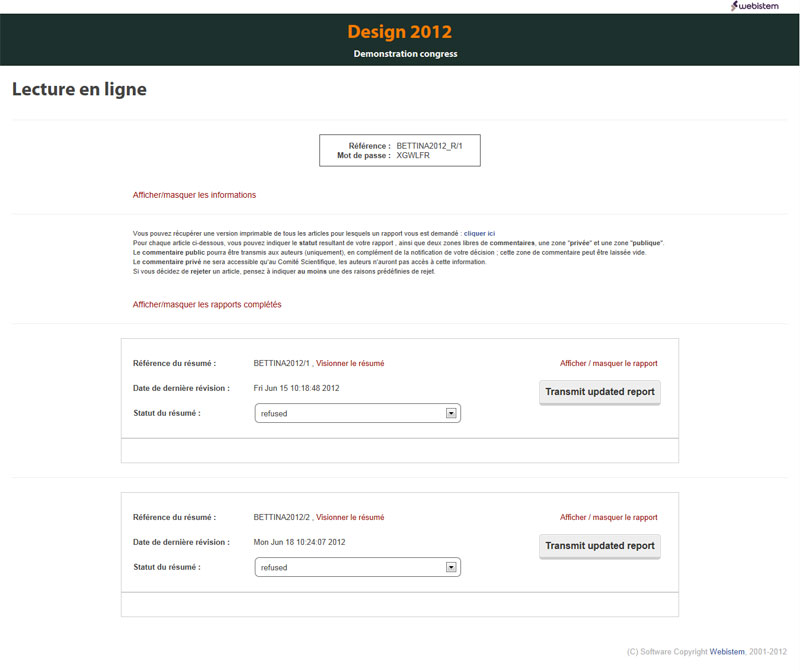
Task: View the résumé for BETTINA2012/1
Action: coord(350,363)
